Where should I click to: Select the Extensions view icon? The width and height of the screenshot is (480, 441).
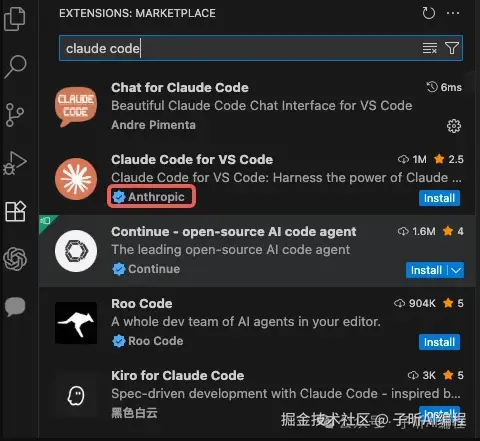[x=16, y=211]
